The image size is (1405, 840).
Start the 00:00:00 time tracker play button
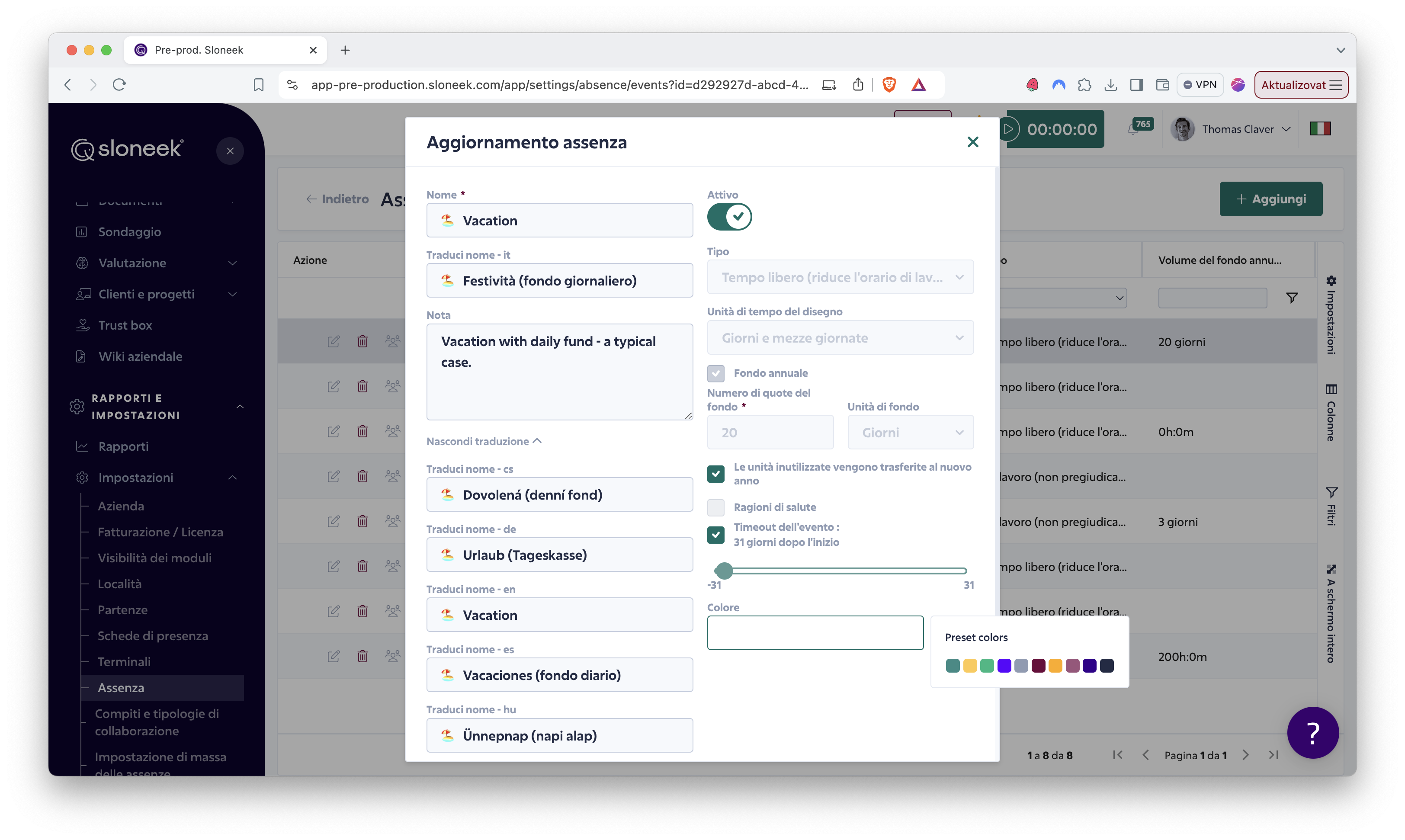coord(1008,129)
